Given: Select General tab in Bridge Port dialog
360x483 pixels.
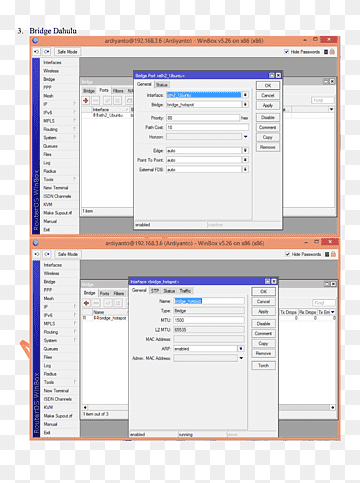Looking at the screenshot, I should click(x=144, y=84).
